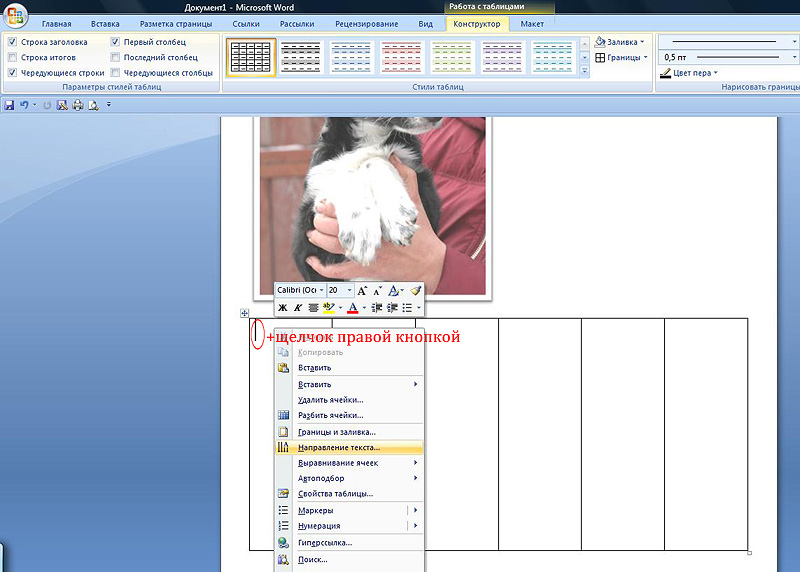Click the Разбить ячейки grid icon
This screenshot has height=572, width=800.
283,415
